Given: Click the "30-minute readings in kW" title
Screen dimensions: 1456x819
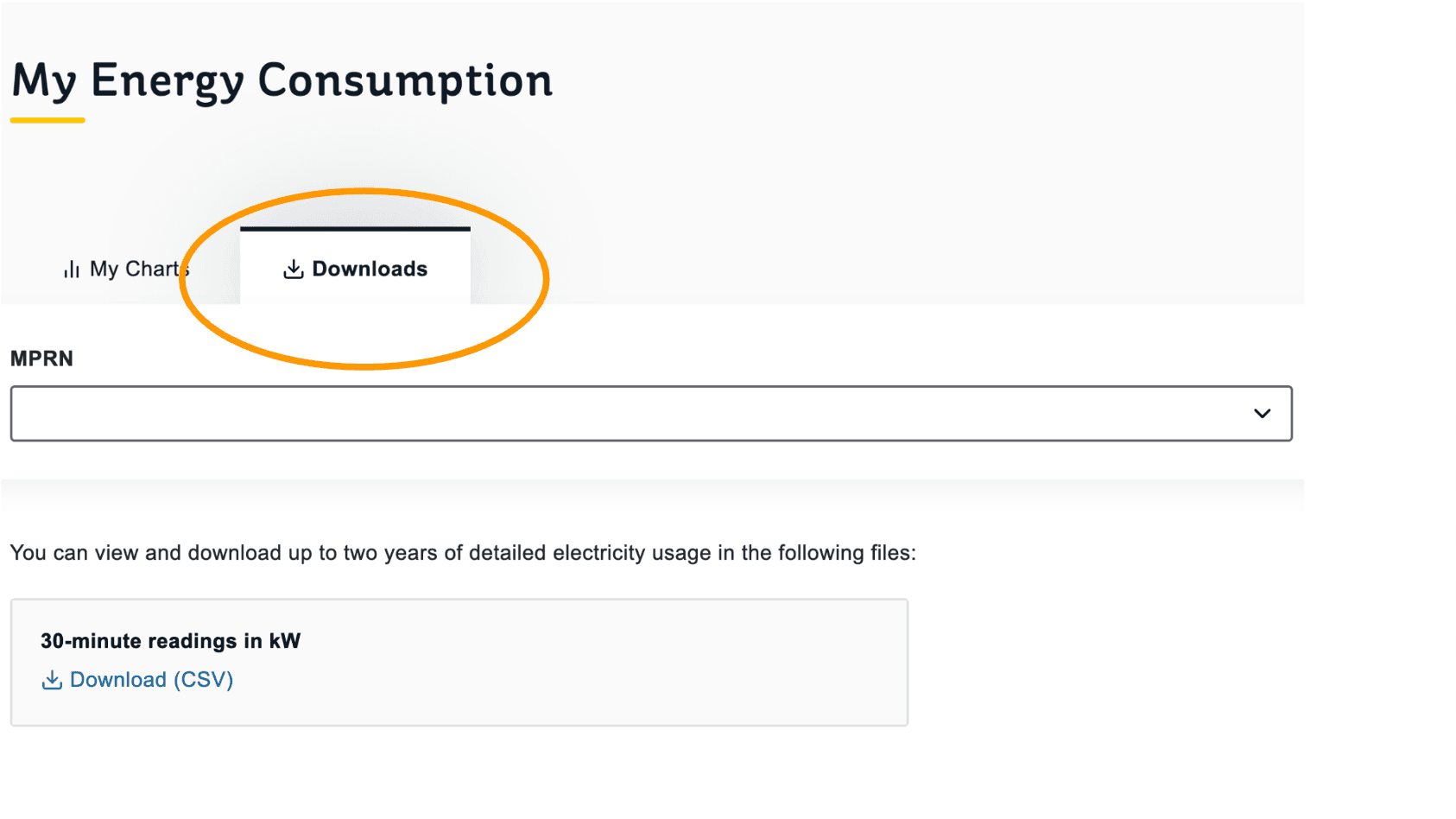Looking at the screenshot, I should click(x=170, y=641).
